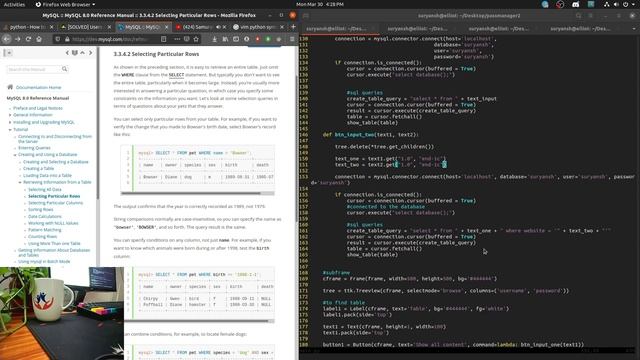
Task: Open the Entering Queries page
Action: (34, 148)
